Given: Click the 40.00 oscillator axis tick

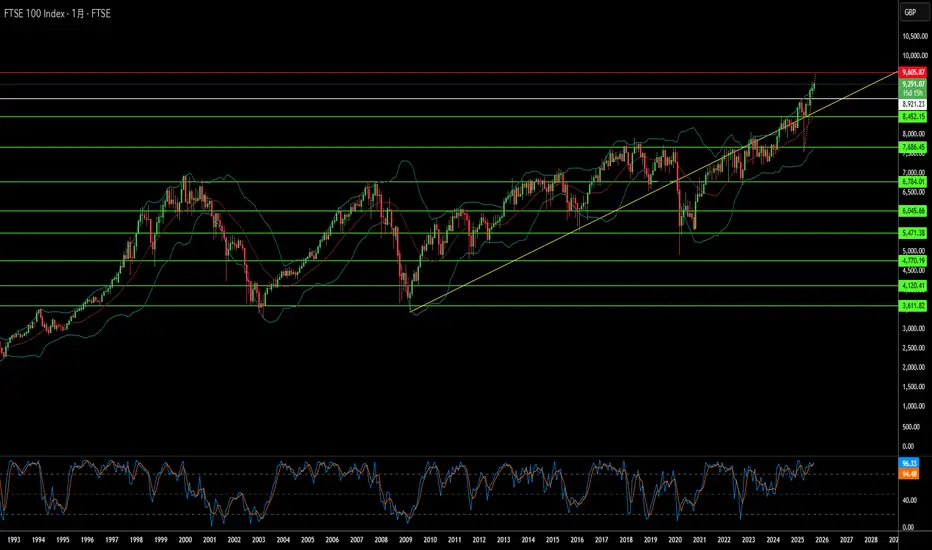Looking at the screenshot, I should coord(909,501).
